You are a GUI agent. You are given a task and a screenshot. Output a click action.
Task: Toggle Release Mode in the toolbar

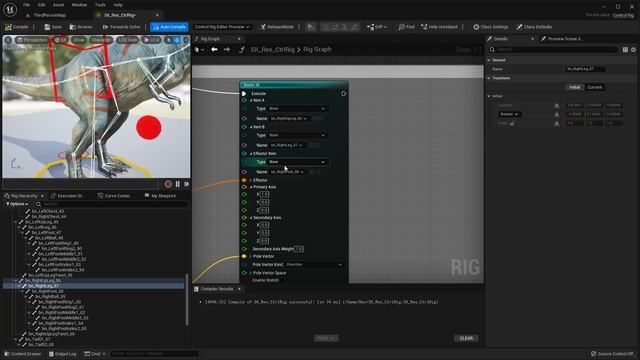tap(277, 27)
